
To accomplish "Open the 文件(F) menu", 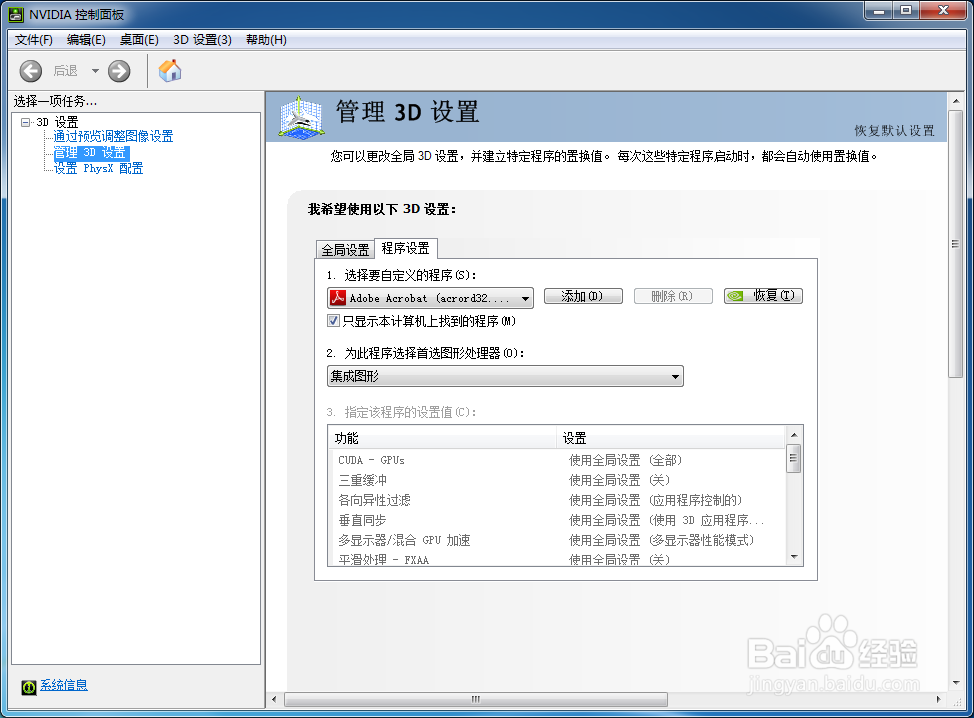I will click(34, 40).
